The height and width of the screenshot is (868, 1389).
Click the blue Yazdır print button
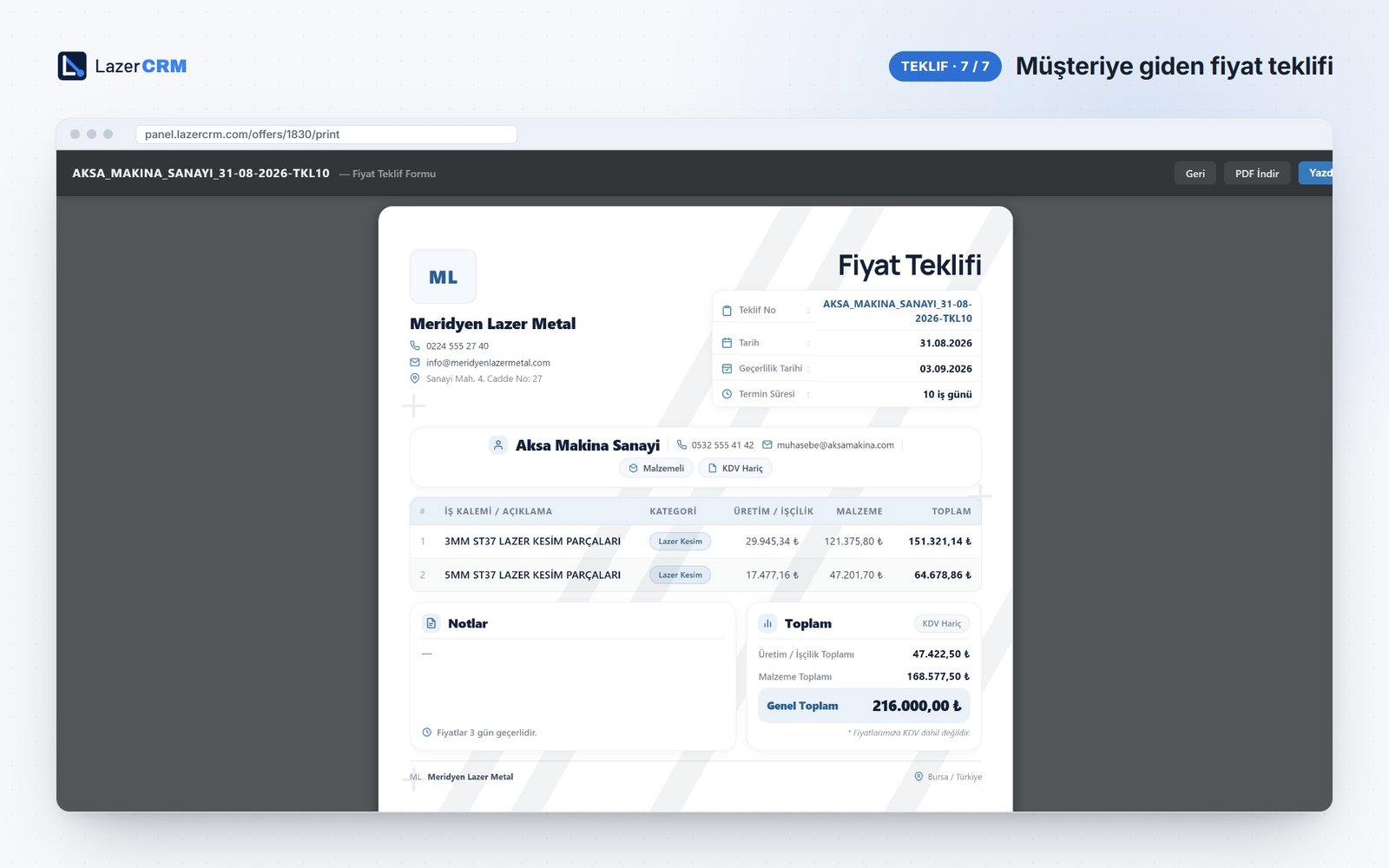pyautogui.click(x=1316, y=173)
